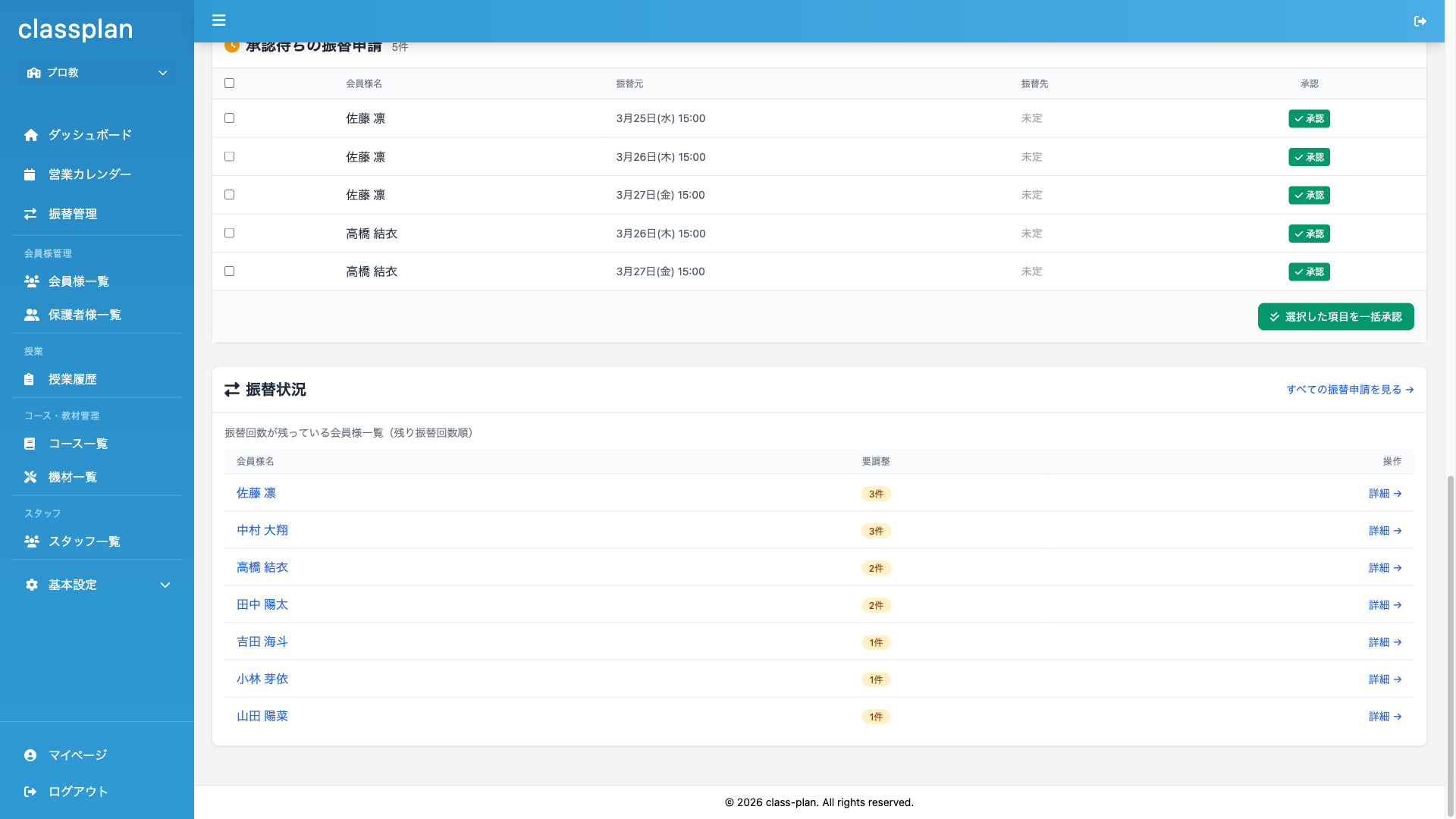Click the マイページ user icon
The width and height of the screenshot is (1456, 819).
click(30, 755)
